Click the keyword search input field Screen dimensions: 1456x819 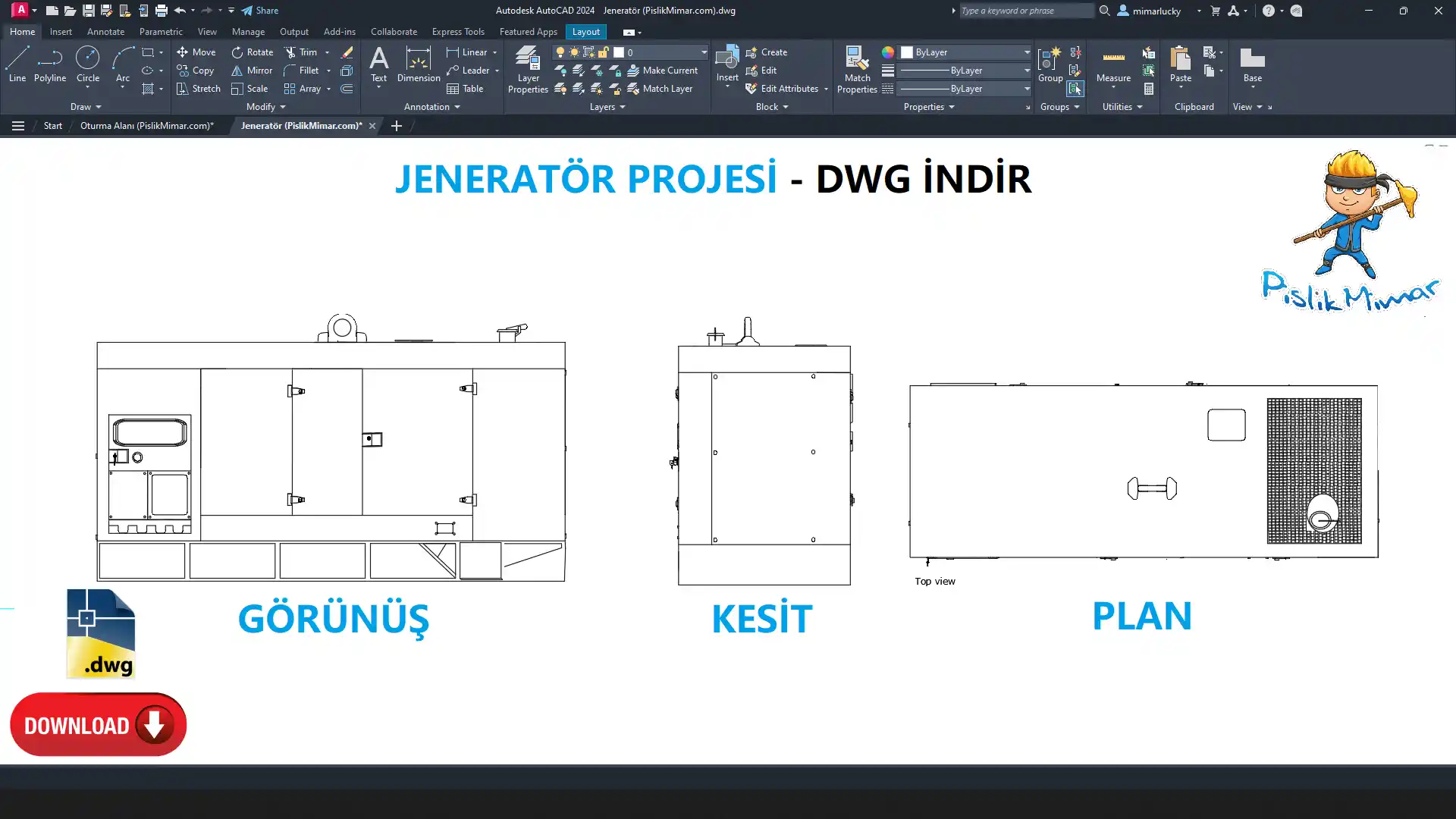pos(1025,11)
